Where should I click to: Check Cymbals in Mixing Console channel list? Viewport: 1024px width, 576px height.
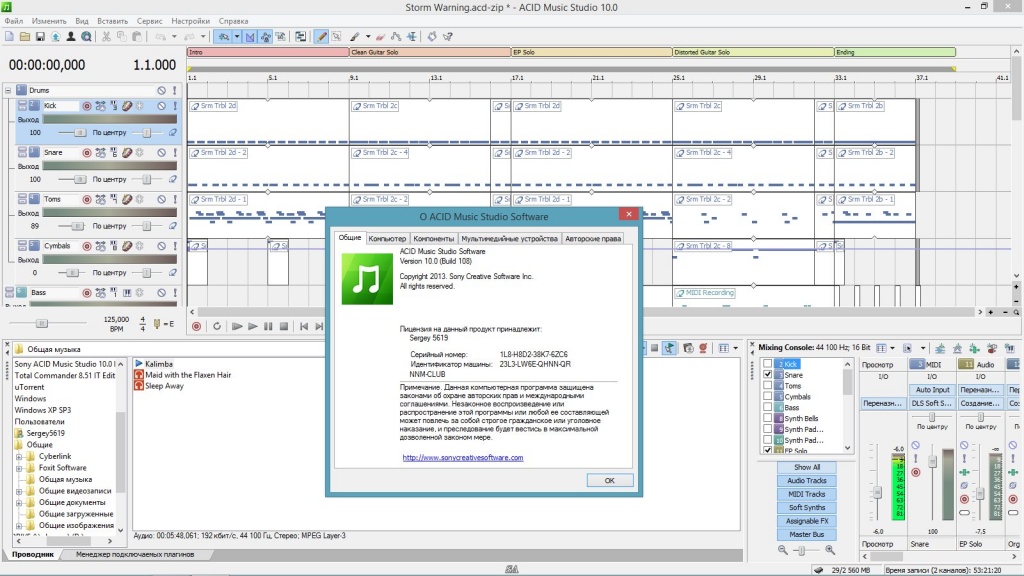(x=767, y=396)
